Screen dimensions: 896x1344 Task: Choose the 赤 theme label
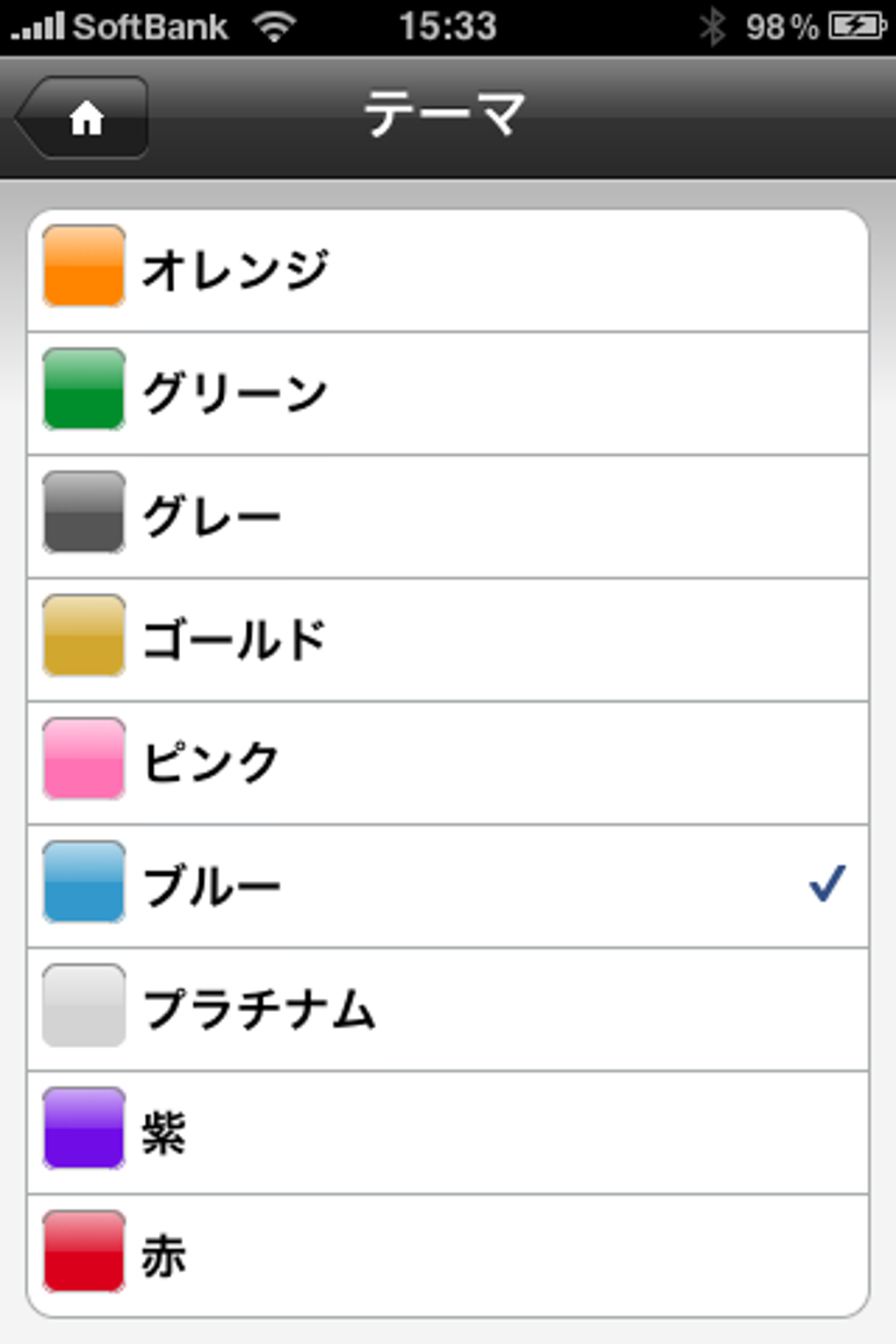pos(164,1254)
